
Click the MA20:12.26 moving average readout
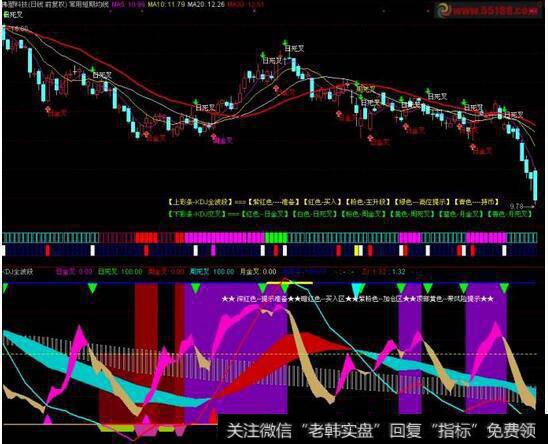[x=206, y=5]
